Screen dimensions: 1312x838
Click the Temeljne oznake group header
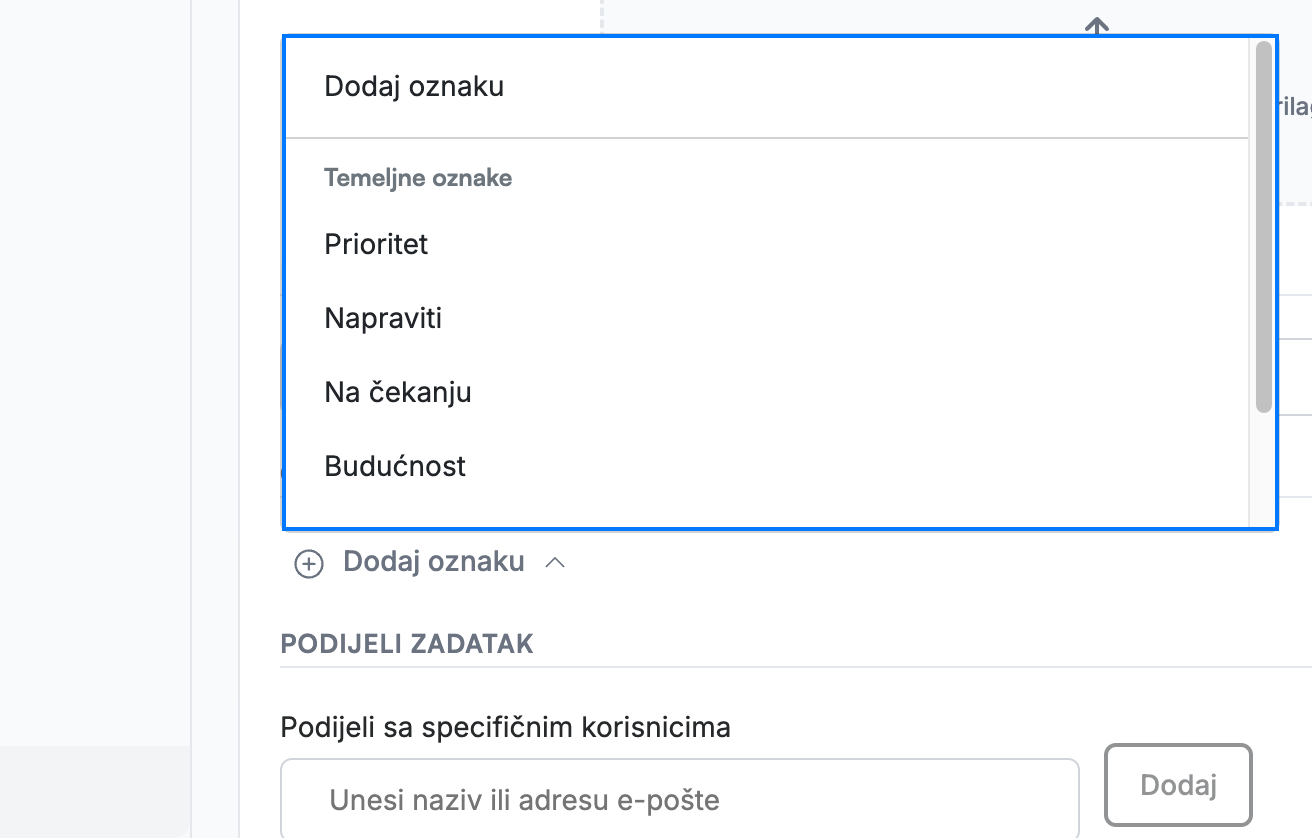coord(418,178)
